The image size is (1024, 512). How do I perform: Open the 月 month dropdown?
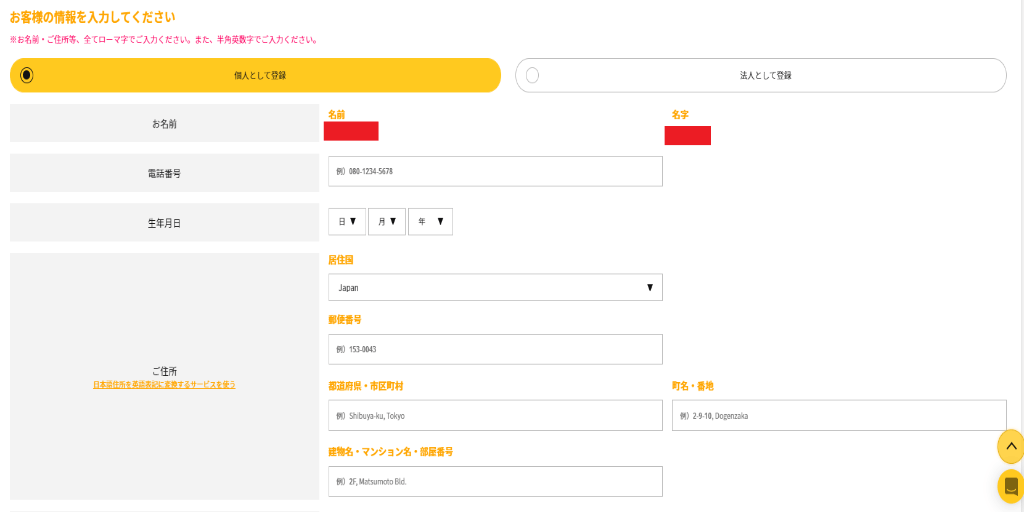(387, 221)
